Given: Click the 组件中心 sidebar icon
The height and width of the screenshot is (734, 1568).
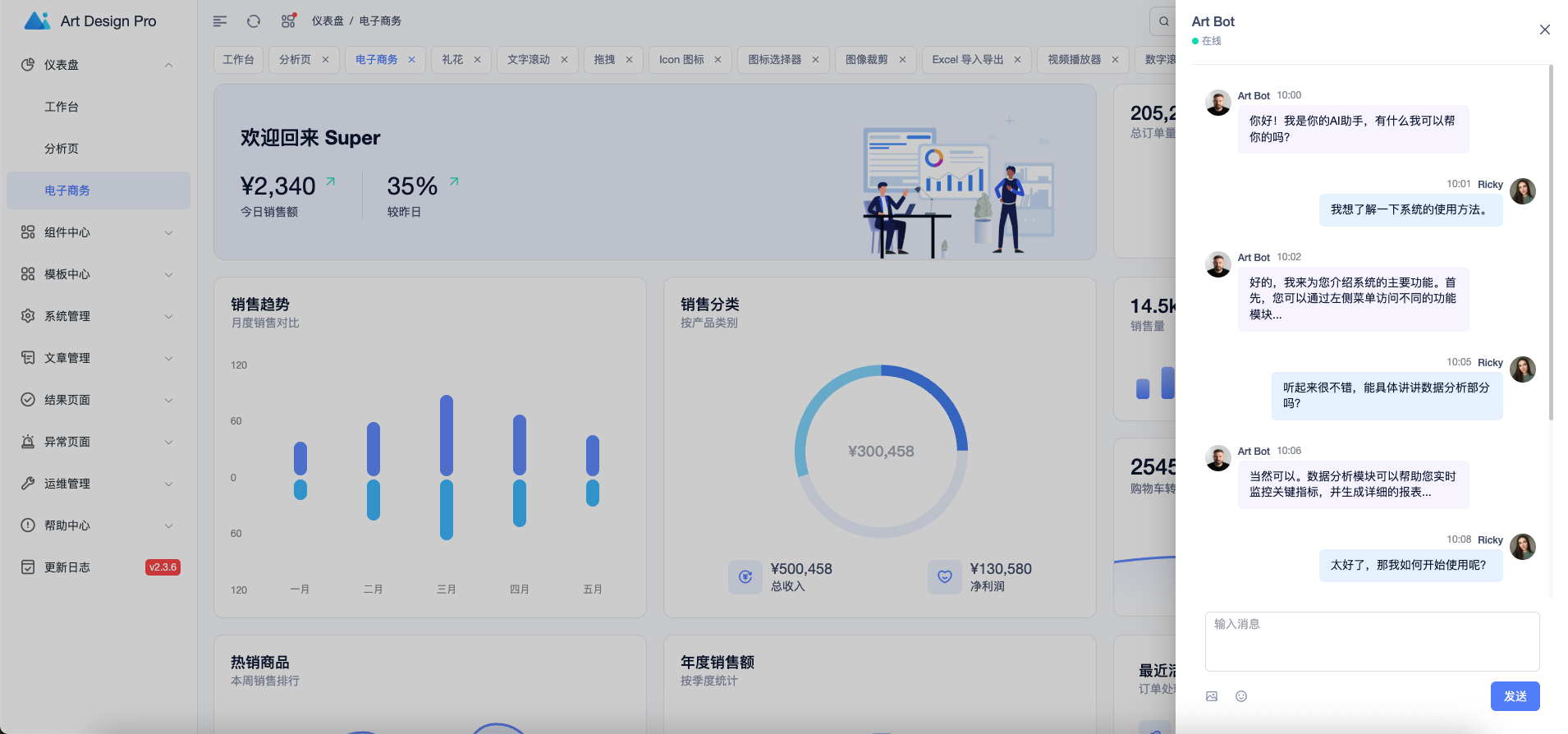Looking at the screenshot, I should tap(28, 232).
